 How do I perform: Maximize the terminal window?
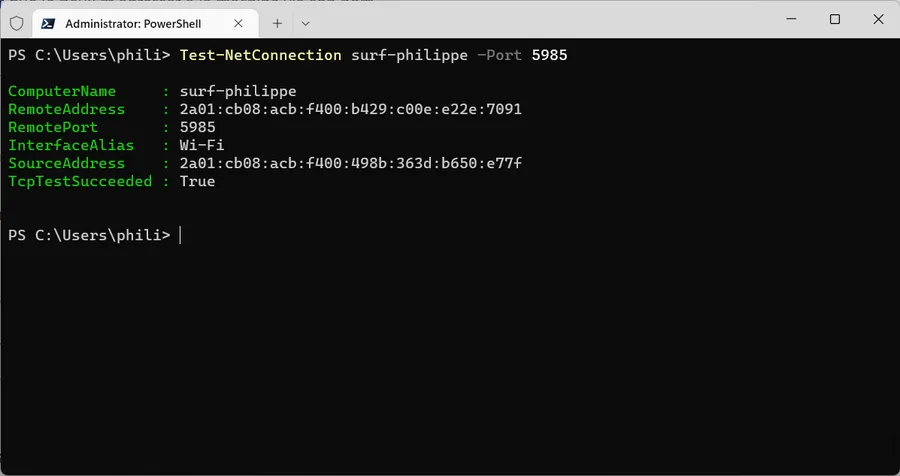click(x=835, y=19)
